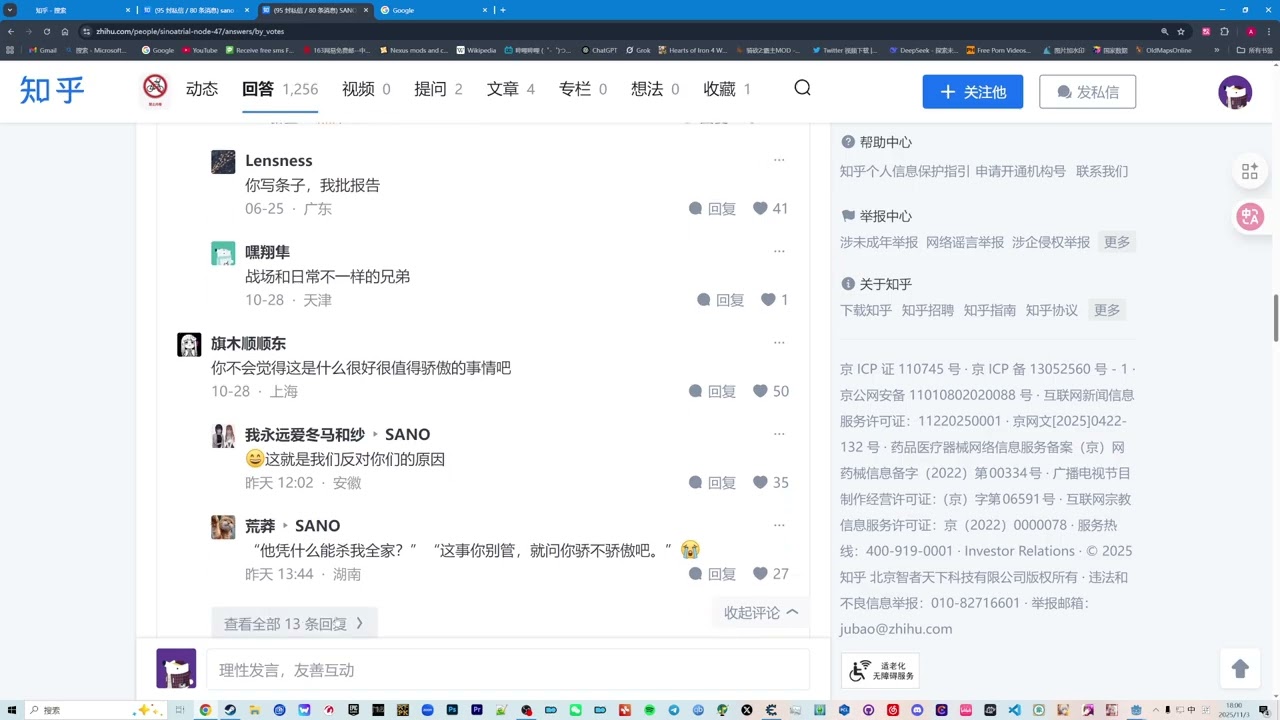Click the back-to-top arrow button

1240,669
